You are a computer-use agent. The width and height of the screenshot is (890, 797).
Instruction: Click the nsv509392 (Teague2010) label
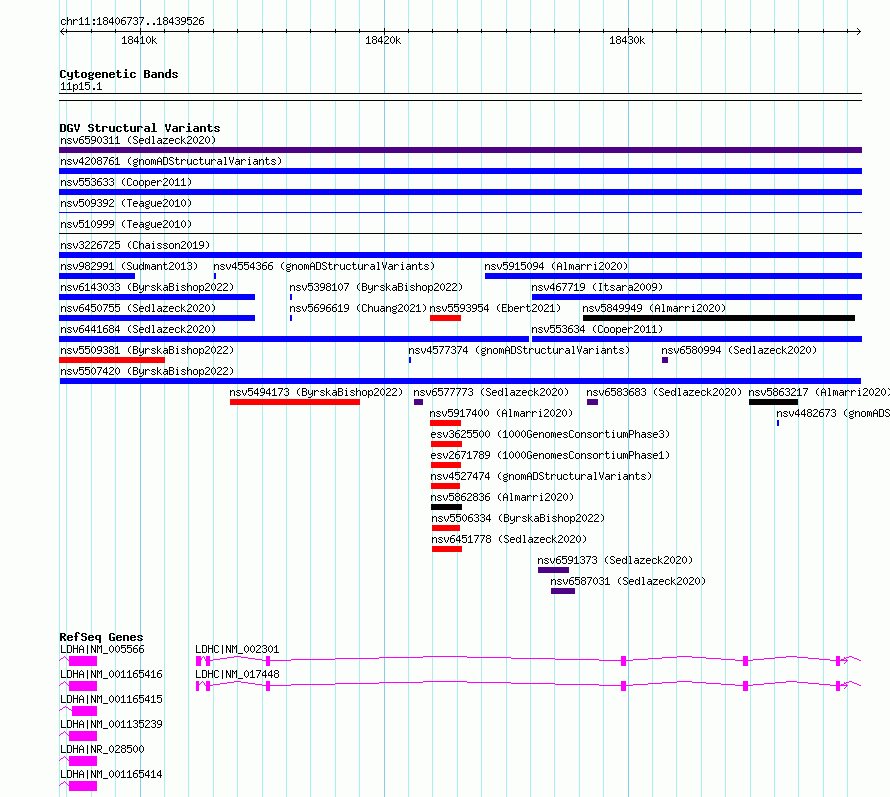pyautogui.click(x=126, y=203)
